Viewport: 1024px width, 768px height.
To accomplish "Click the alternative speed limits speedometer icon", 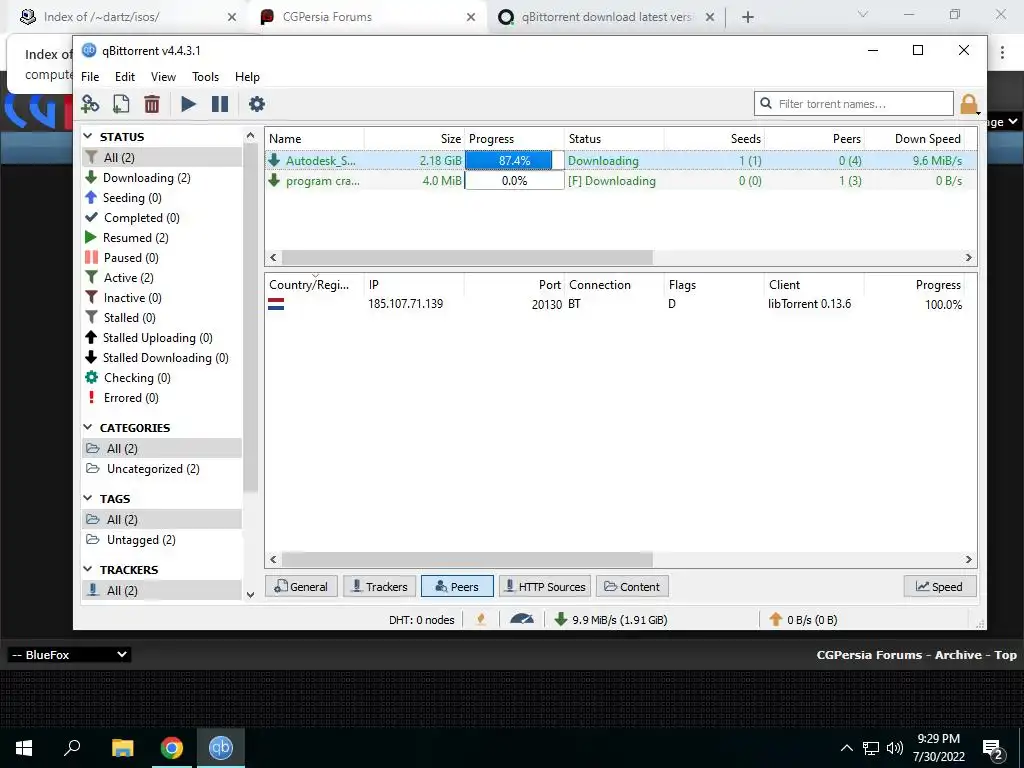I will point(521,619).
